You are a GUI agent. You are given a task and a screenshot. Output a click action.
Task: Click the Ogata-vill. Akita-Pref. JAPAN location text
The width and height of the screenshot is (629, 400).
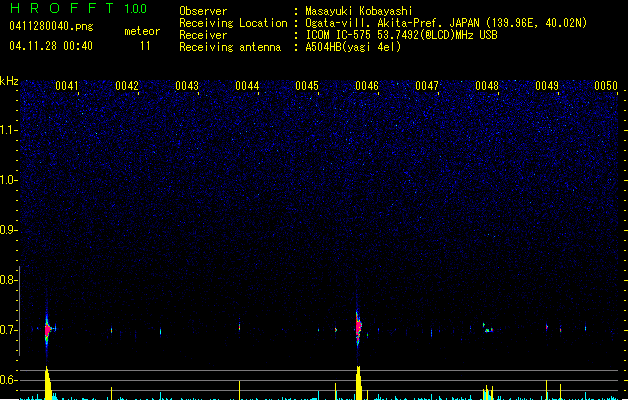click(x=446, y=23)
